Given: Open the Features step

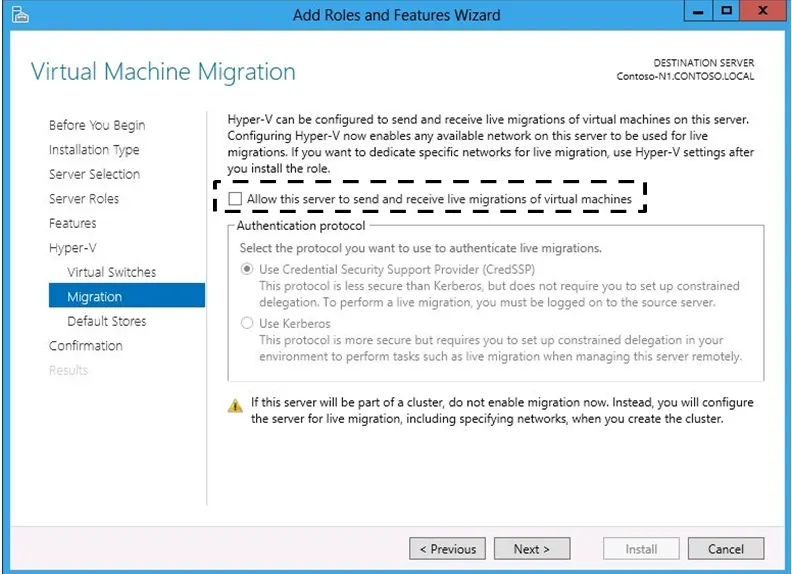Looking at the screenshot, I should pos(73,223).
